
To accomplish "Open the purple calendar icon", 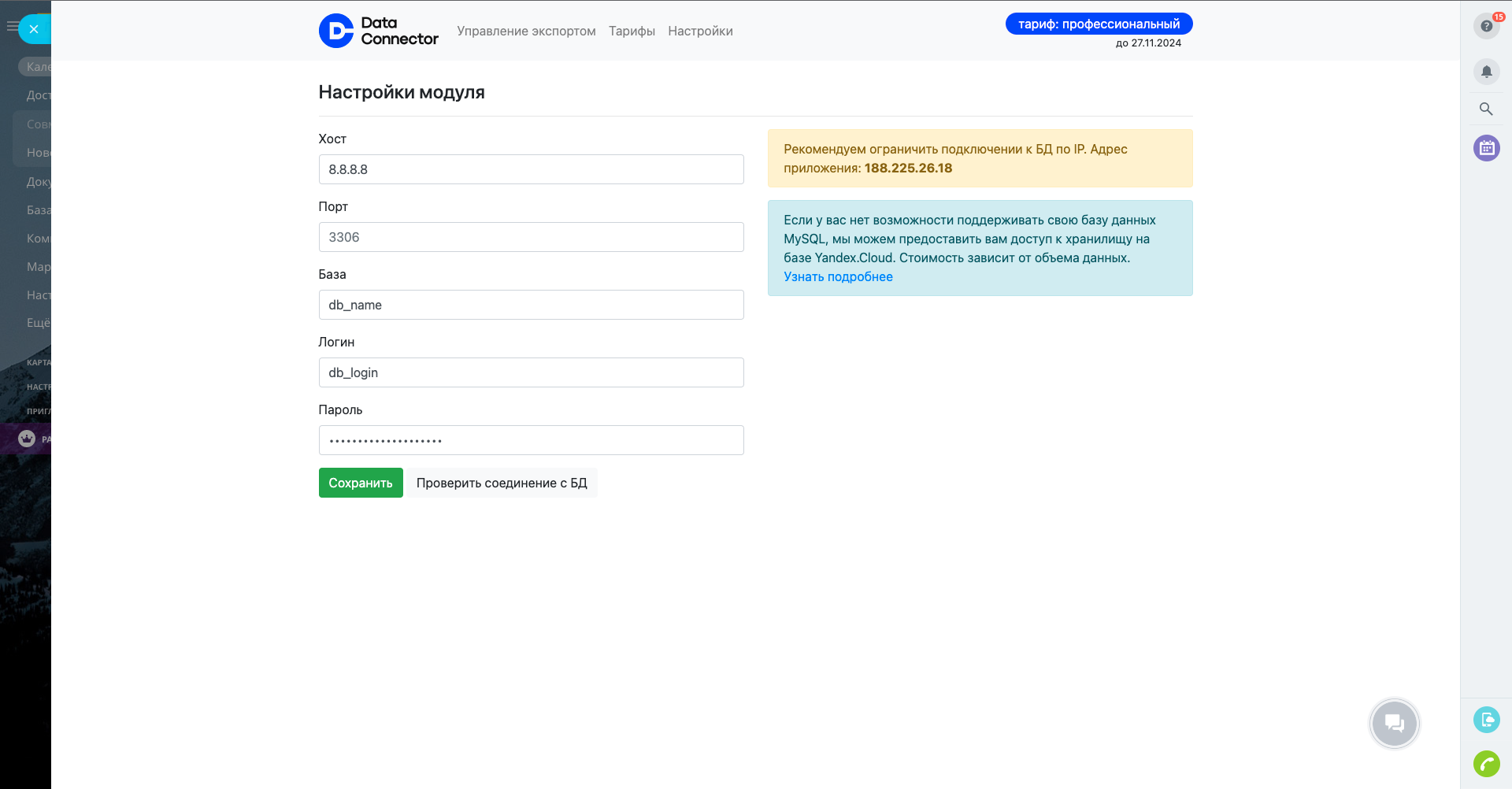I will pyautogui.click(x=1486, y=148).
